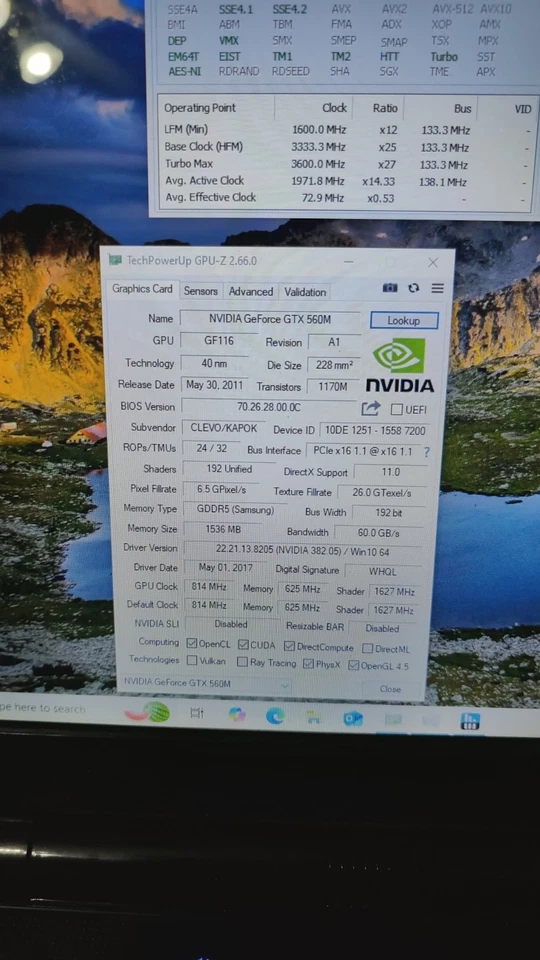Switch to the Sensors tab
540x960 pixels.
(201, 291)
